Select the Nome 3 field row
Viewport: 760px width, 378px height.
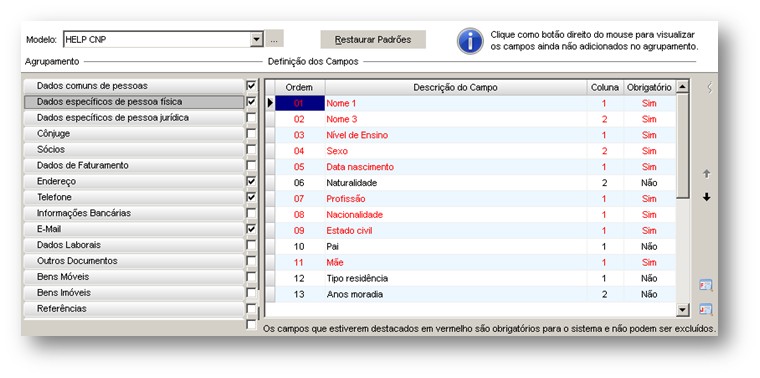click(x=470, y=119)
